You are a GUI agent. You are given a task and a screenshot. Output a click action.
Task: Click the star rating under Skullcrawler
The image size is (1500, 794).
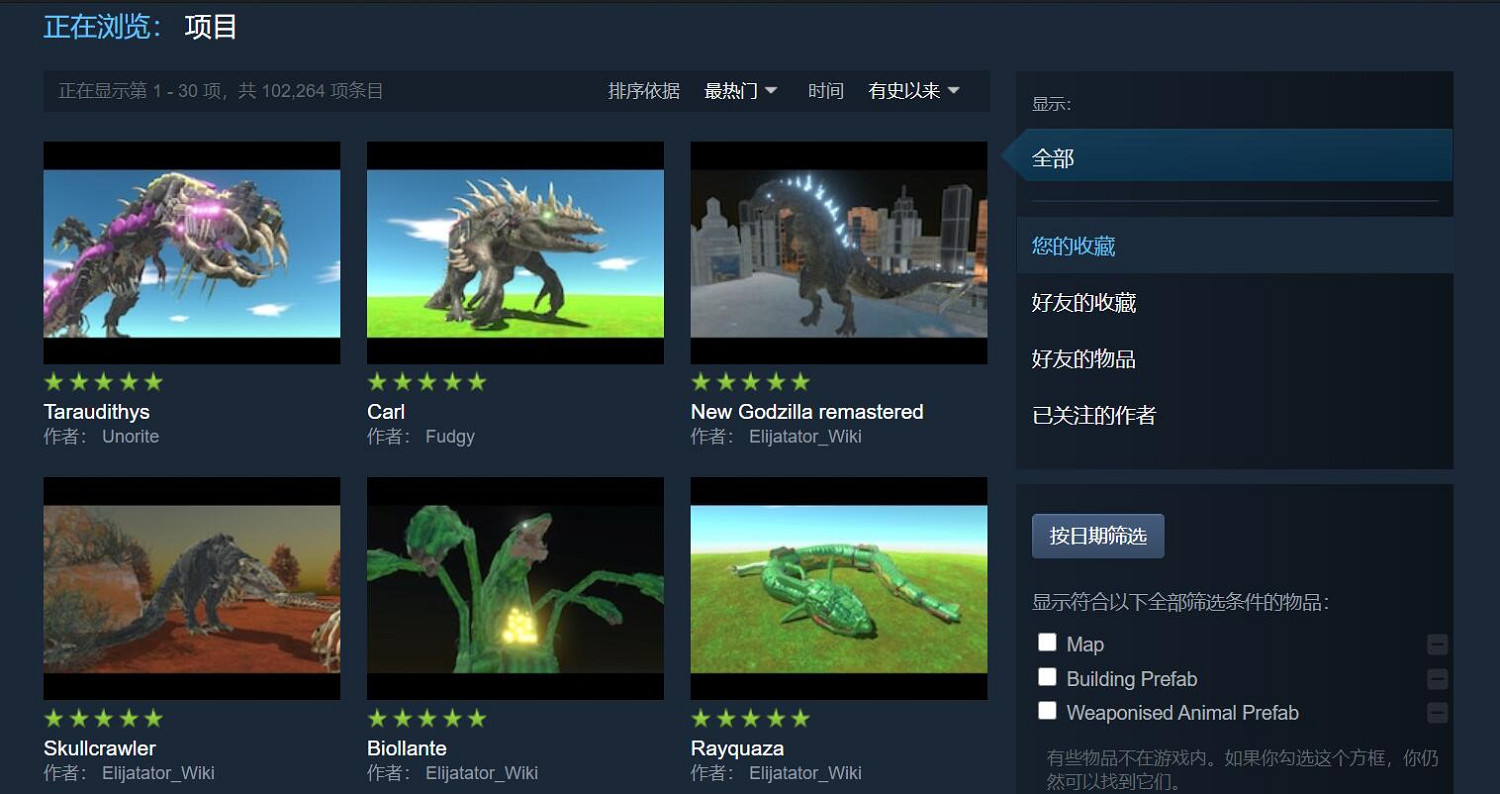pos(101,718)
